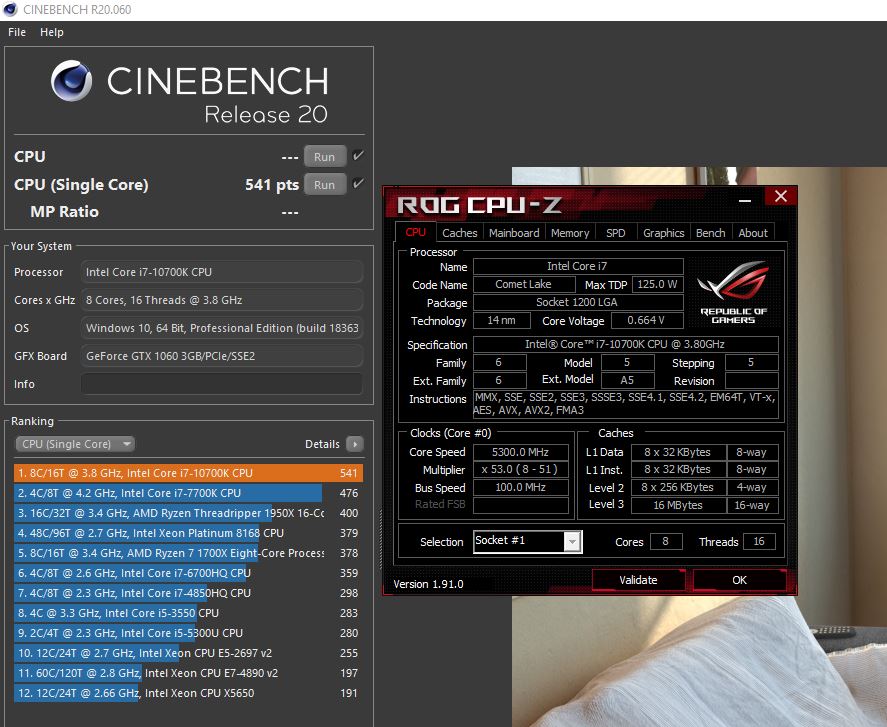Viewport: 887px width, 727px height.
Task: Select the Intel Core i7-6700HQ ranking row
Action: point(188,573)
